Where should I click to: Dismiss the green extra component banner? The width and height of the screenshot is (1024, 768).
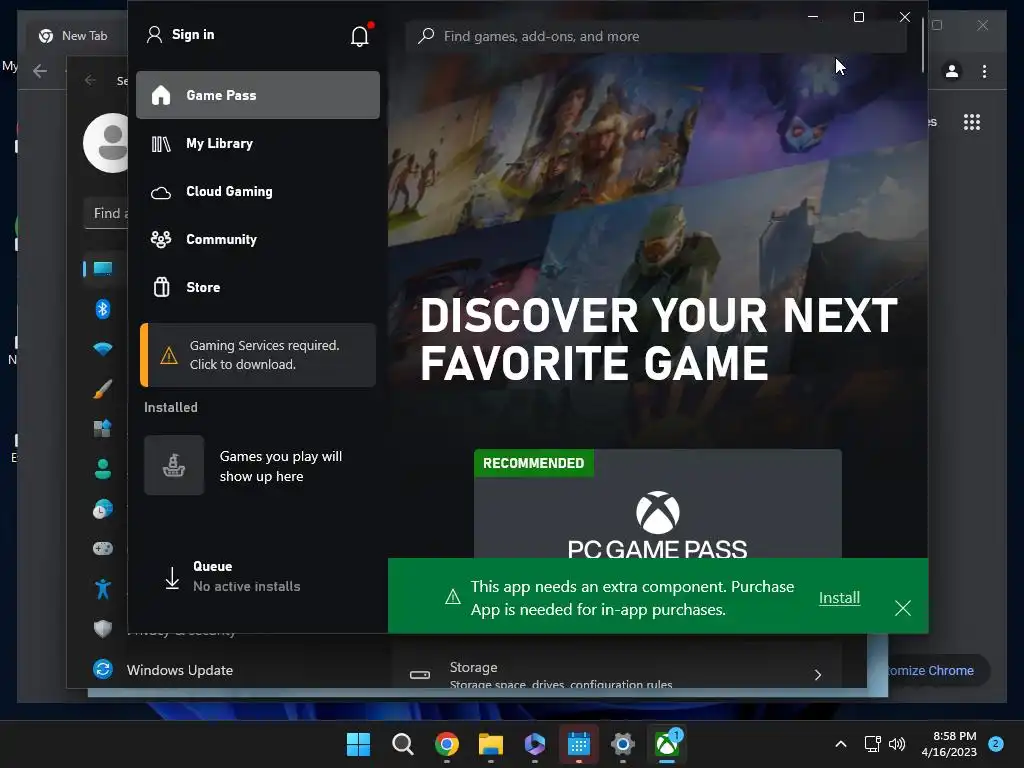coord(903,608)
